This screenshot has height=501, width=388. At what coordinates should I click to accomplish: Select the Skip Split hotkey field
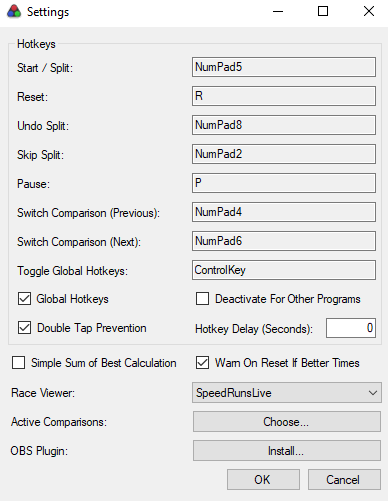click(x=284, y=154)
